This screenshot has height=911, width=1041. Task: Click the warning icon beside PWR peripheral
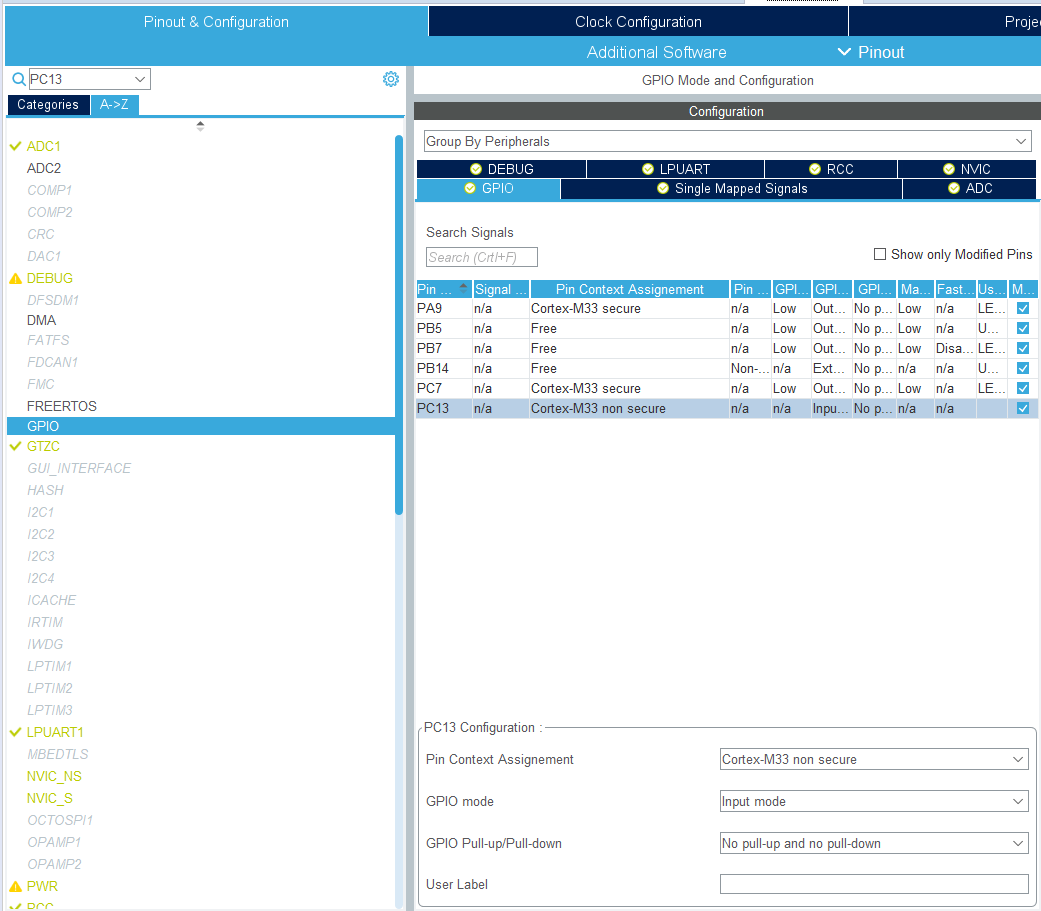click(13, 886)
